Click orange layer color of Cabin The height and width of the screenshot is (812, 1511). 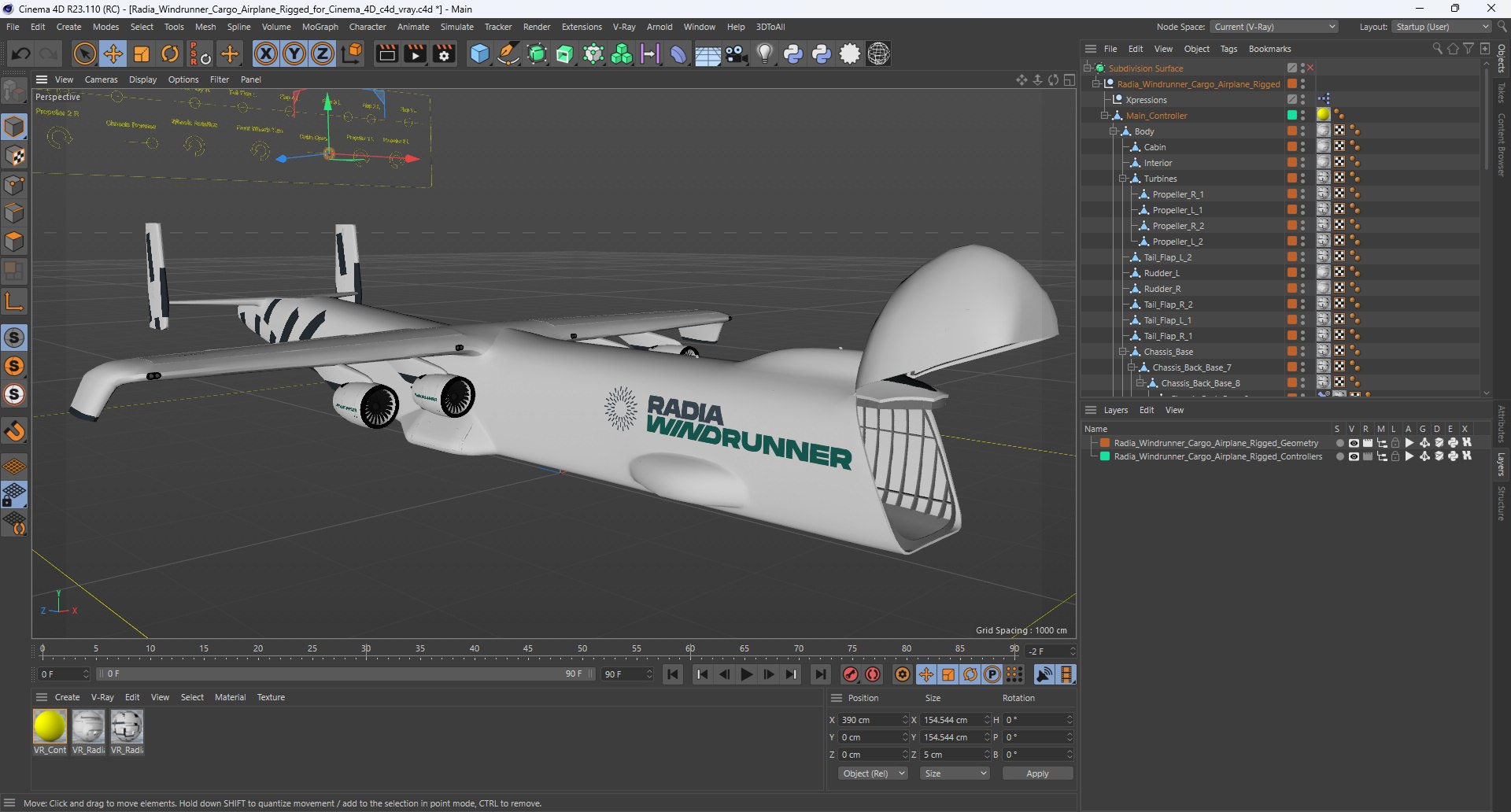pos(1291,147)
